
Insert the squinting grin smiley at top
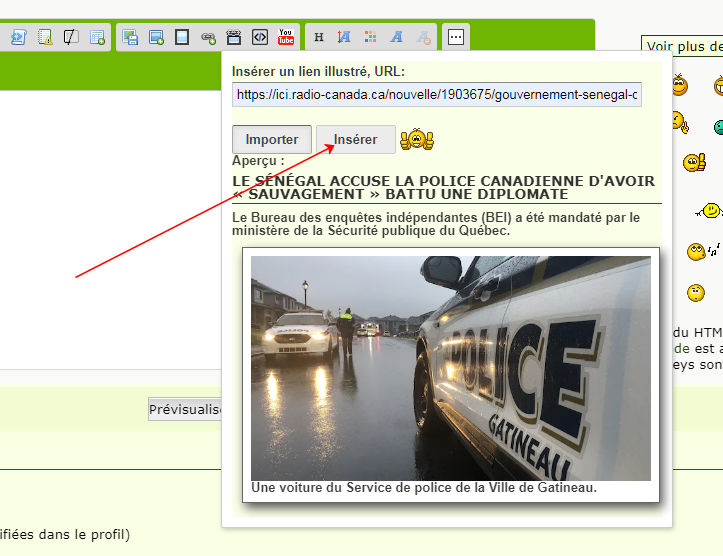point(679,85)
